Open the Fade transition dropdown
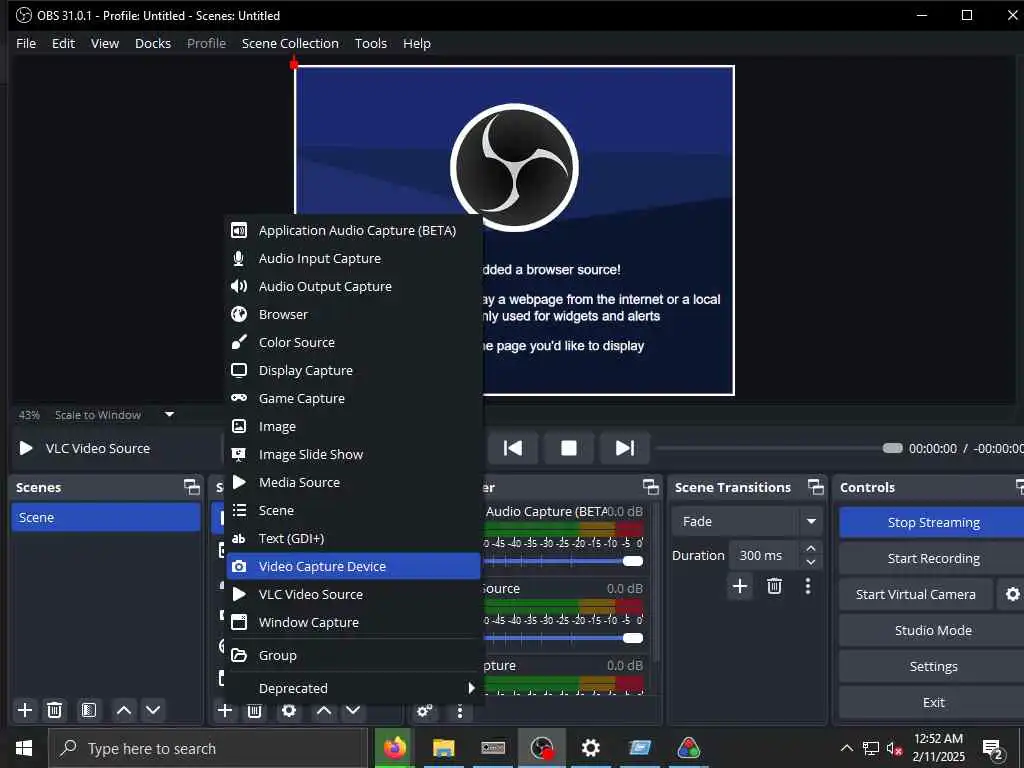 click(746, 521)
